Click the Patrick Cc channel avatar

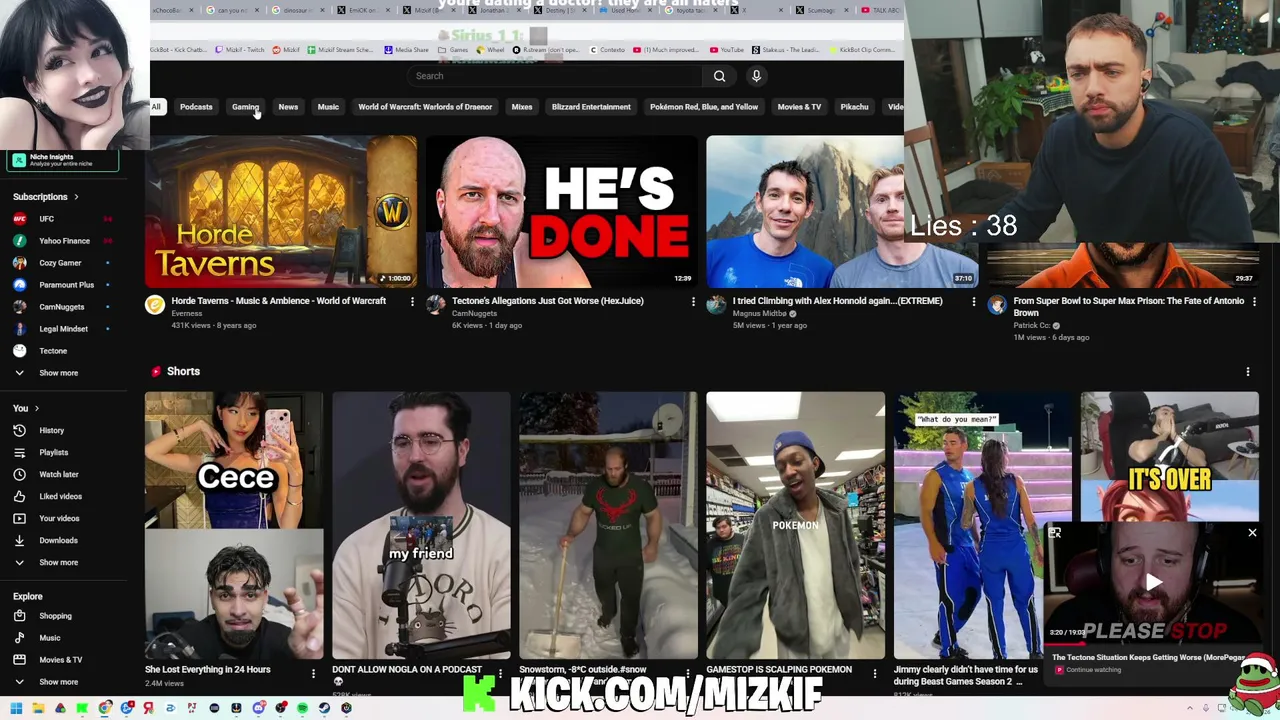coord(997,305)
